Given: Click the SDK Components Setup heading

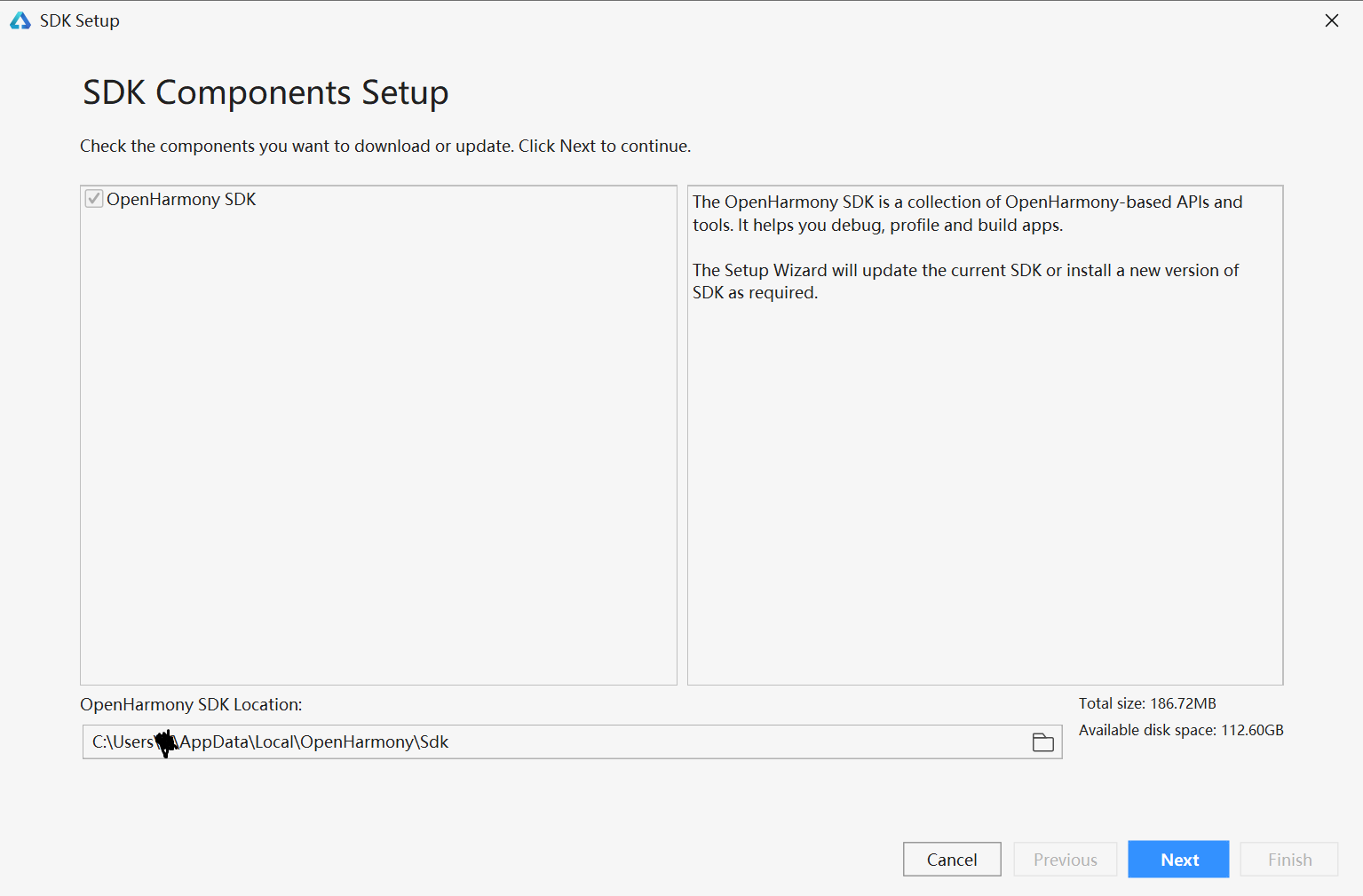Looking at the screenshot, I should click(x=265, y=92).
